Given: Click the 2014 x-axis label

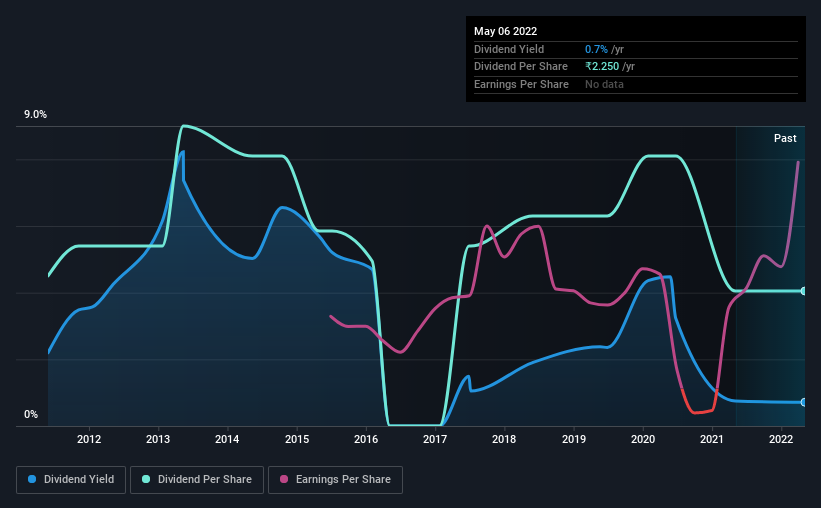Looking at the screenshot, I should click(x=227, y=439).
